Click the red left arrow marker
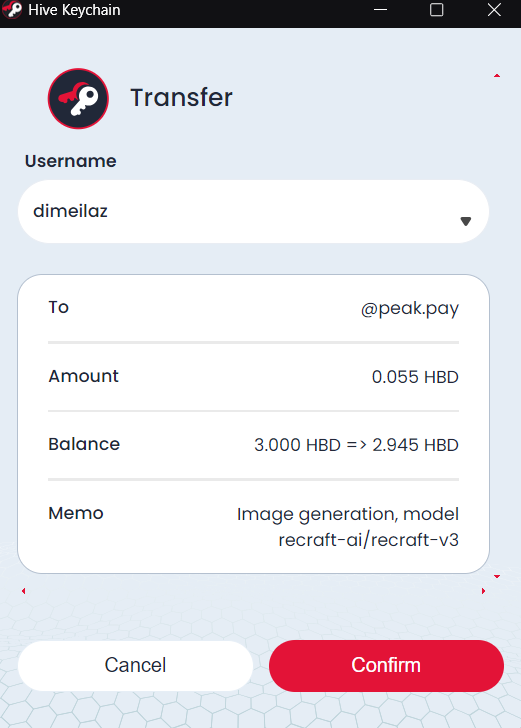The height and width of the screenshot is (728, 521). tap(24, 591)
